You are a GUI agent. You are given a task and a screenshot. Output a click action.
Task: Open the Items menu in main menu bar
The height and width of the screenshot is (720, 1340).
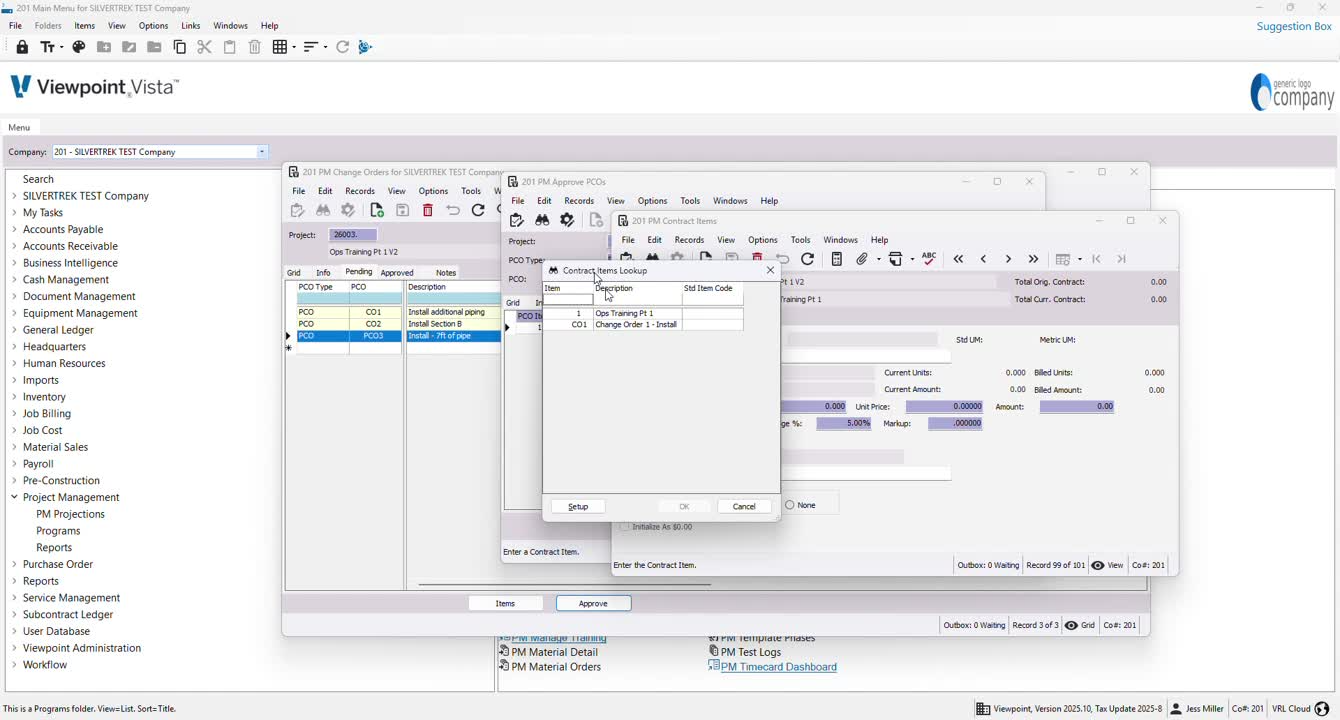[x=85, y=25]
